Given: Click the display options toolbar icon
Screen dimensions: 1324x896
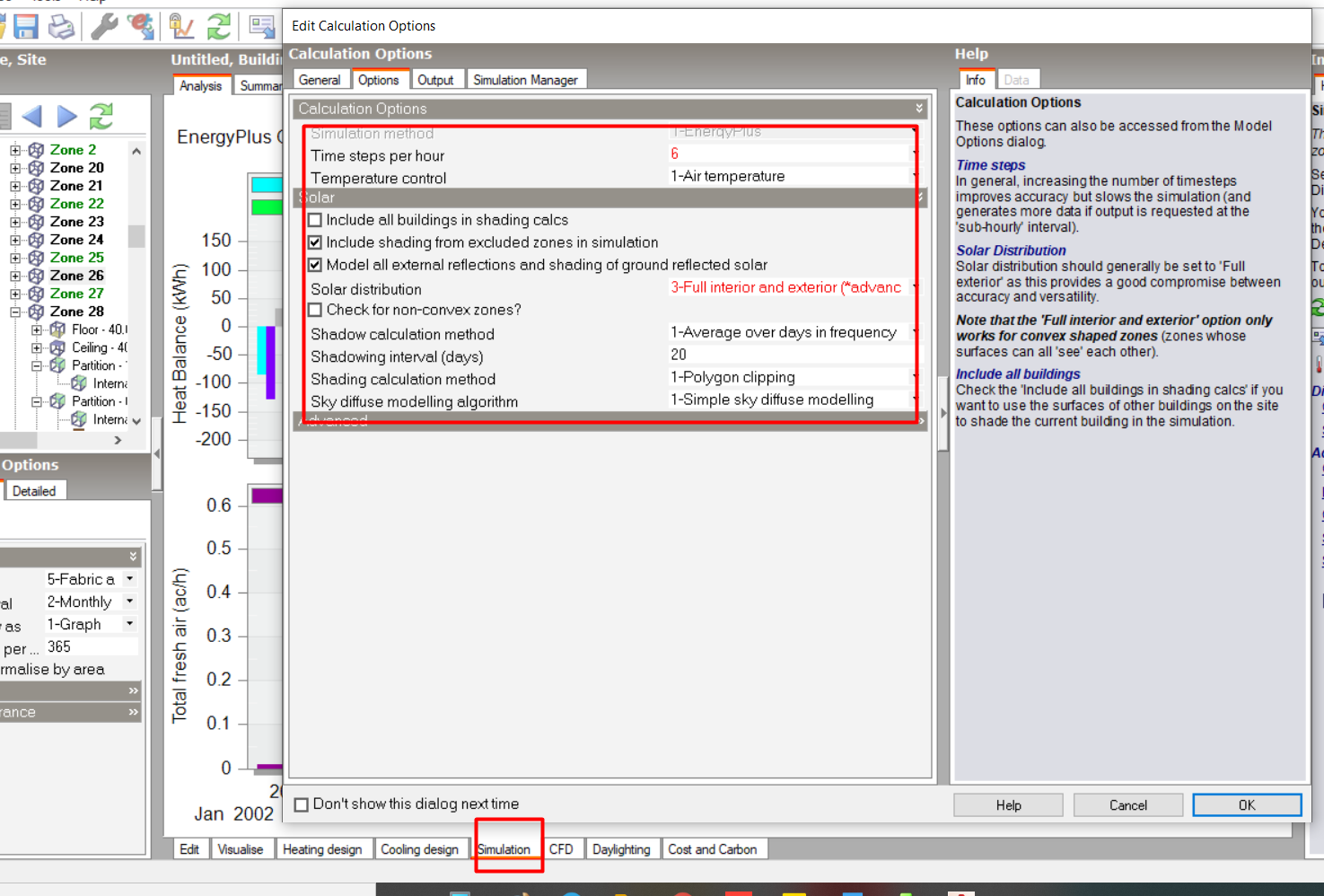Looking at the screenshot, I should (x=261, y=26).
